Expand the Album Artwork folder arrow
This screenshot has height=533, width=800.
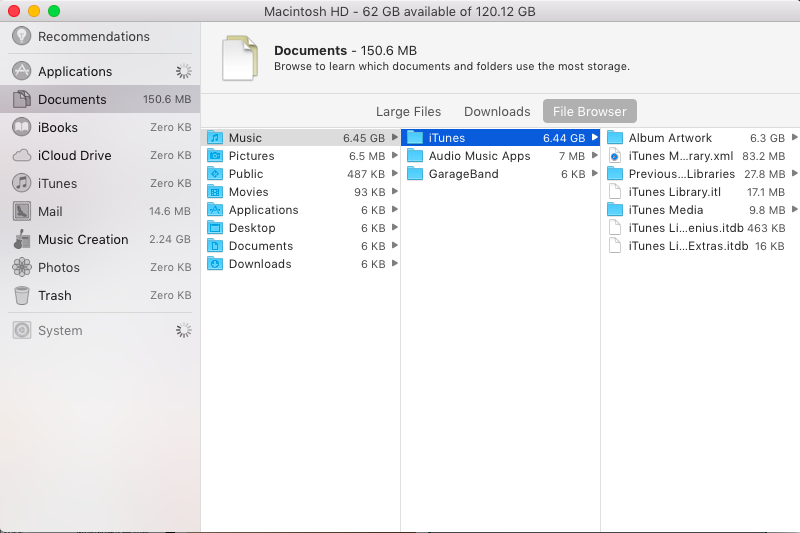794,137
